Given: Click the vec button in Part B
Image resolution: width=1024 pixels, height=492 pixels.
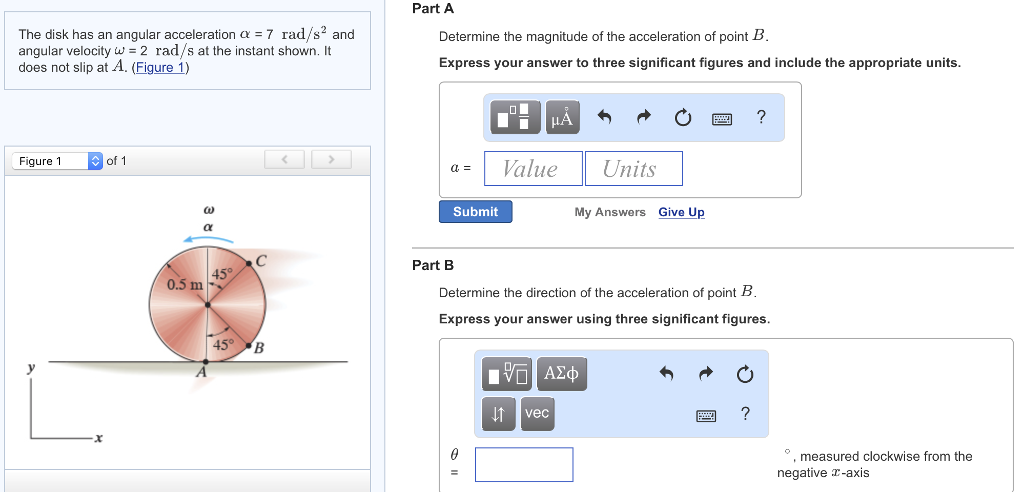Looking at the screenshot, I should 537,413.
